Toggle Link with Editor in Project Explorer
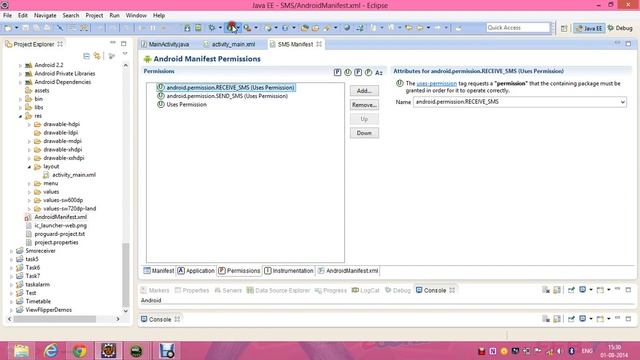640x360 pixels. pyautogui.click(x=97, y=56)
